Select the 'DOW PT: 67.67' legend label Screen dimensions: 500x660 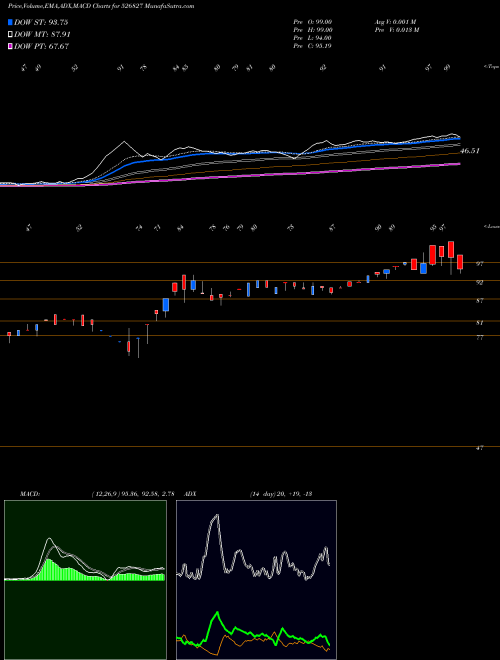[x=42, y=46]
